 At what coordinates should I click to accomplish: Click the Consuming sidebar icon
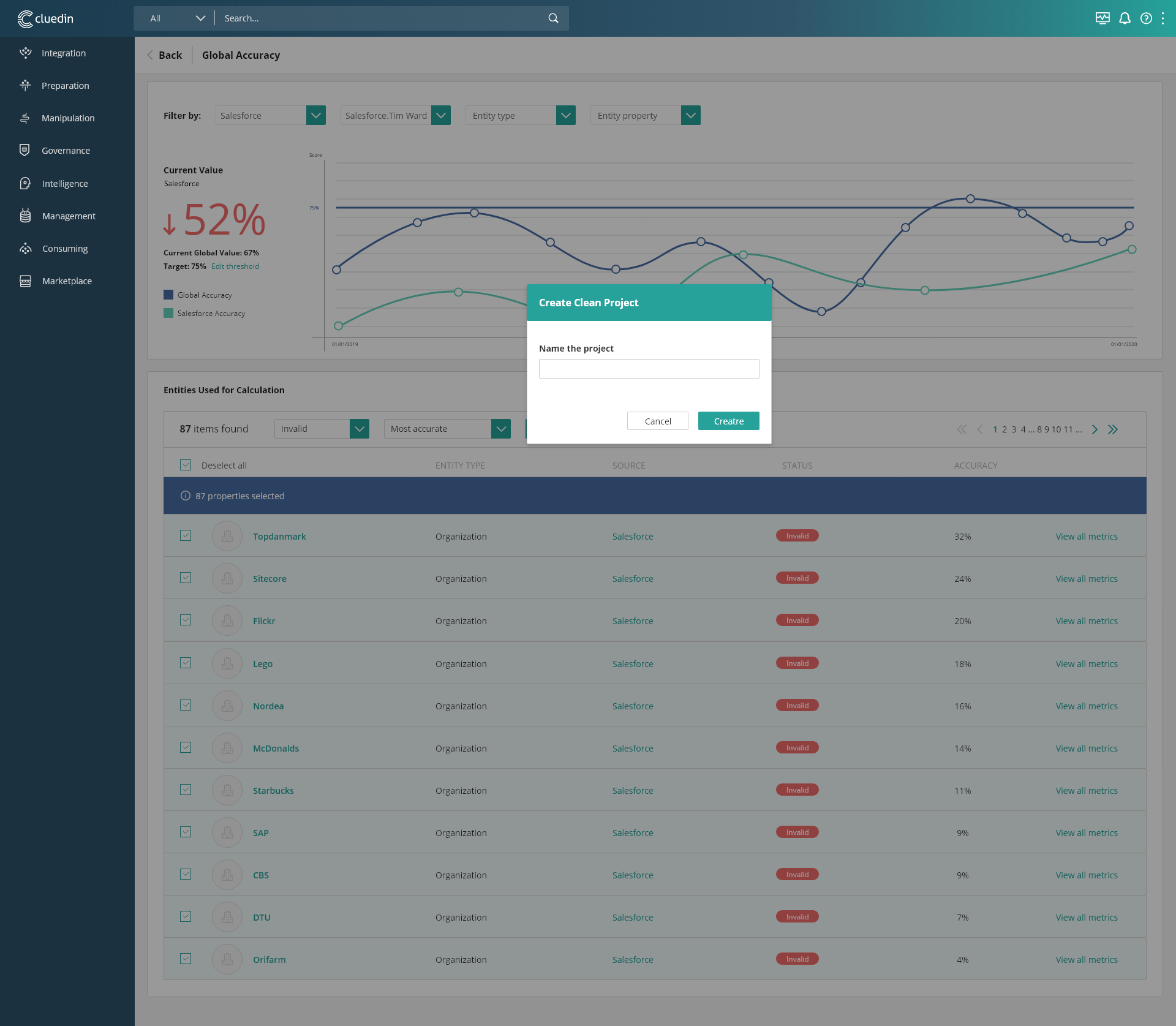point(25,248)
